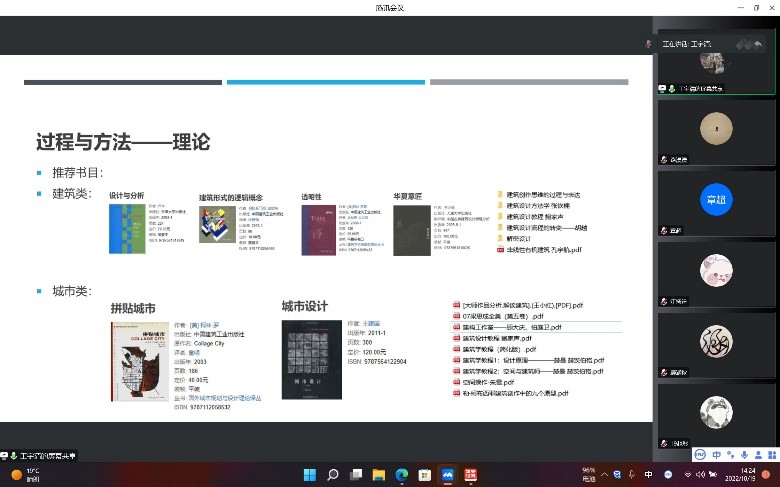Click the muted mic icon on the bottom participant tile
Viewport: 780px width, 487px height.
tap(663, 443)
